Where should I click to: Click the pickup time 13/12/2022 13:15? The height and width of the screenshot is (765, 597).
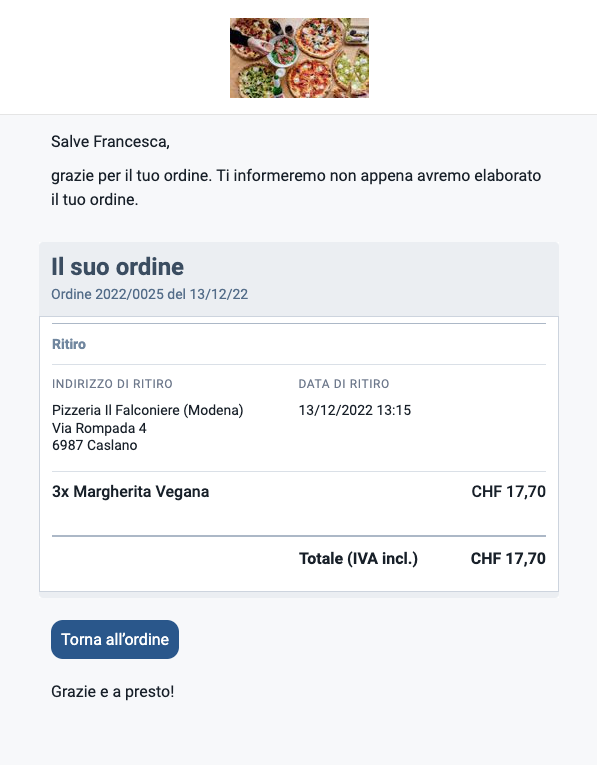pos(355,410)
